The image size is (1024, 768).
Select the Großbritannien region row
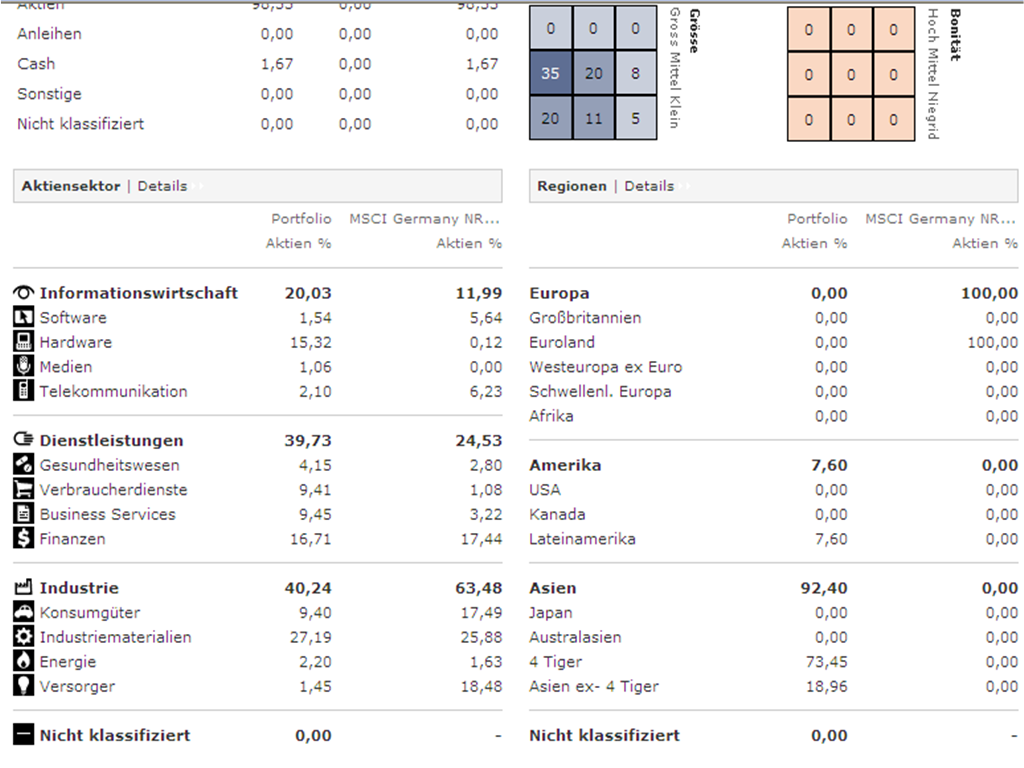(x=773, y=318)
